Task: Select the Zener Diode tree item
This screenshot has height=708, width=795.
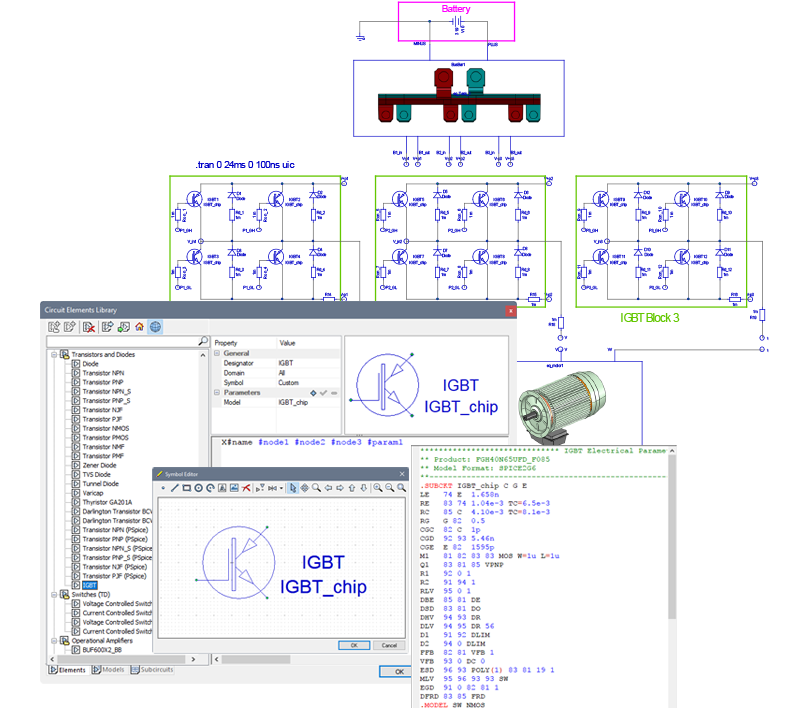Action: [99, 465]
